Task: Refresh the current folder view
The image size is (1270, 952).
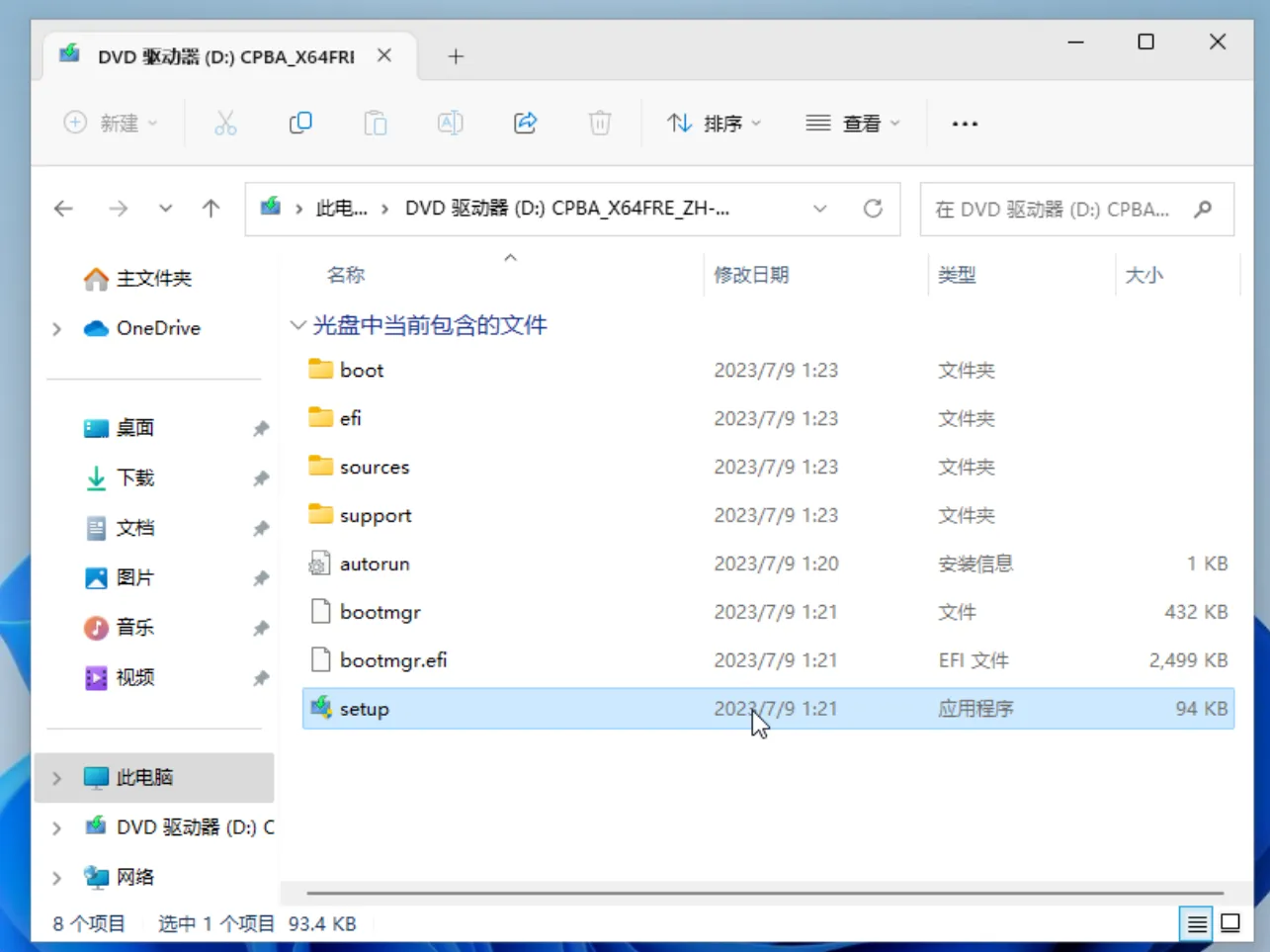Action: [x=873, y=209]
